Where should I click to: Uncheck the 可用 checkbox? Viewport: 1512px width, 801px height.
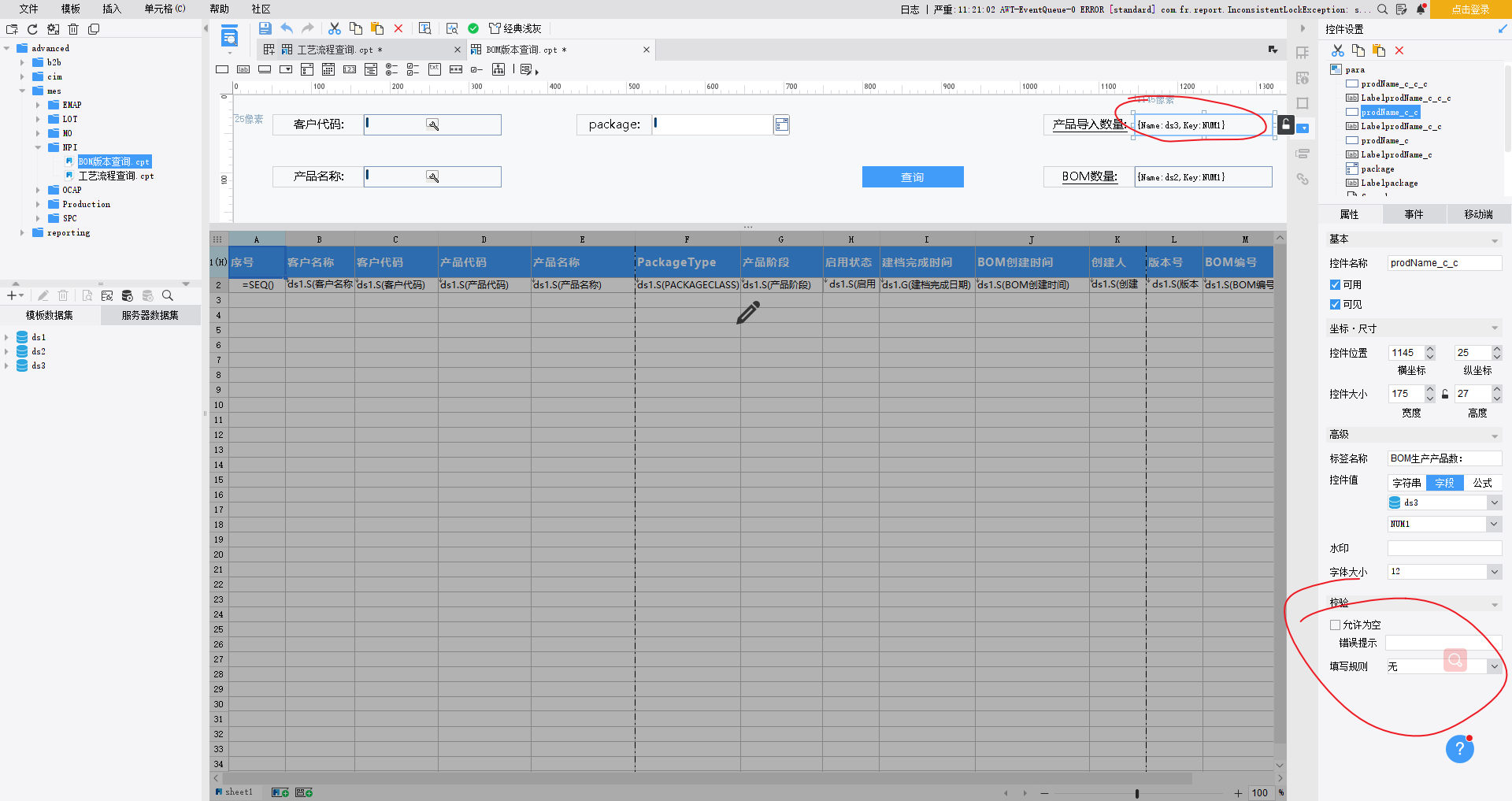[1335, 285]
